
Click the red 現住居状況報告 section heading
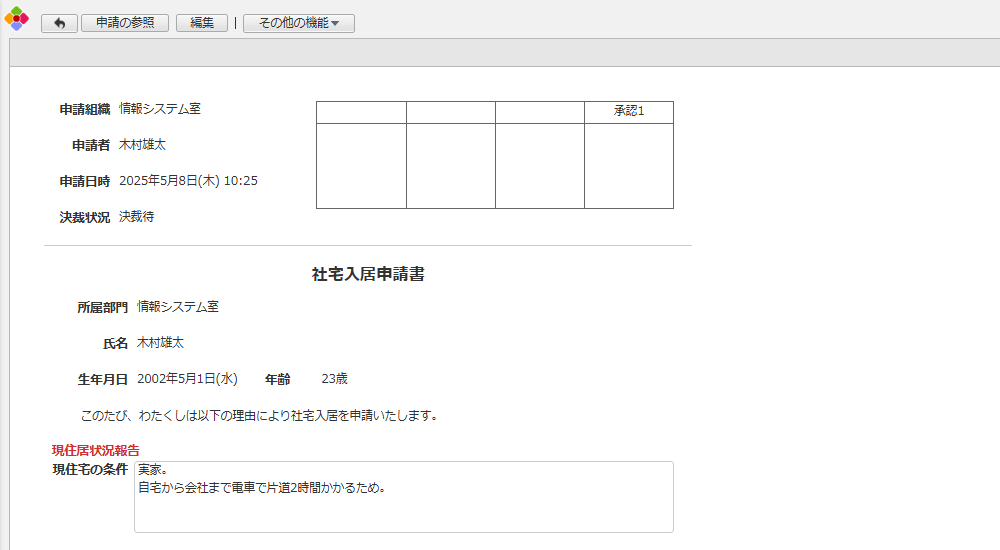point(96,450)
